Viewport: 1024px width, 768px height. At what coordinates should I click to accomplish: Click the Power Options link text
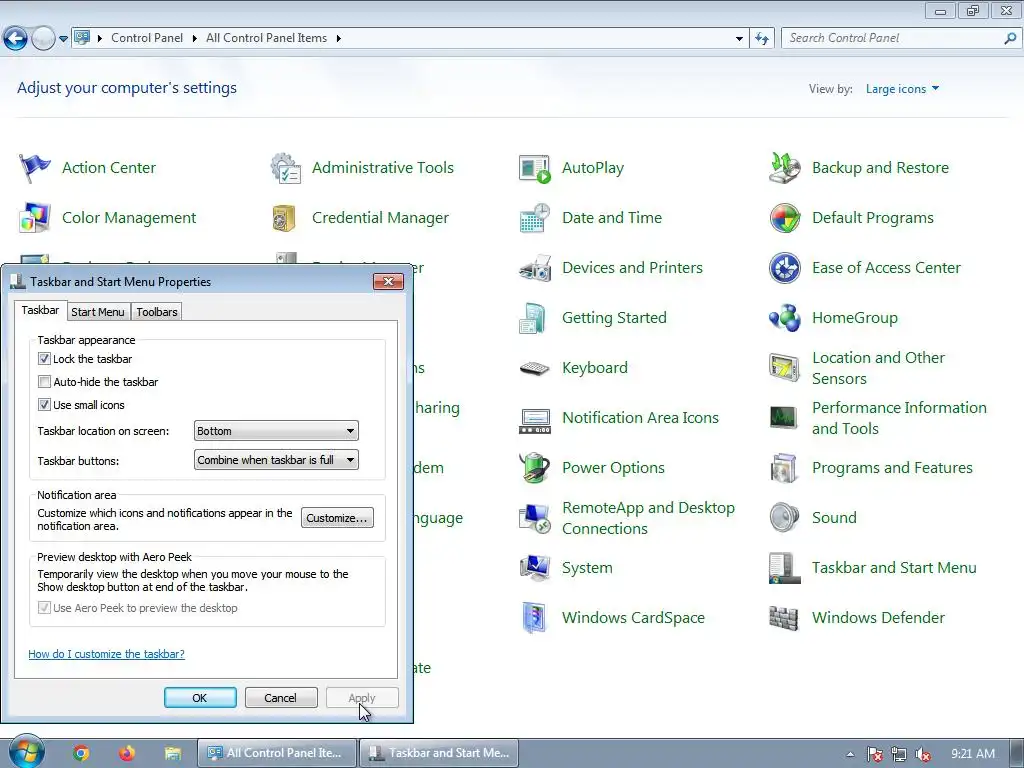[x=613, y=468]
